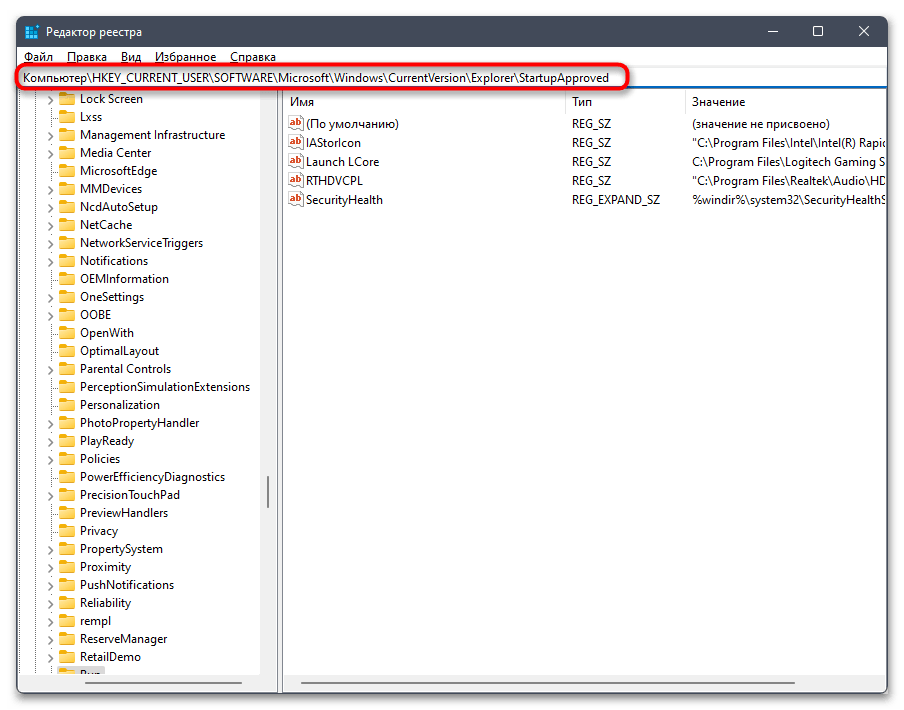Click the Realtek Audio path value data
Screen dimensions: 904x710
click(788, 180)
